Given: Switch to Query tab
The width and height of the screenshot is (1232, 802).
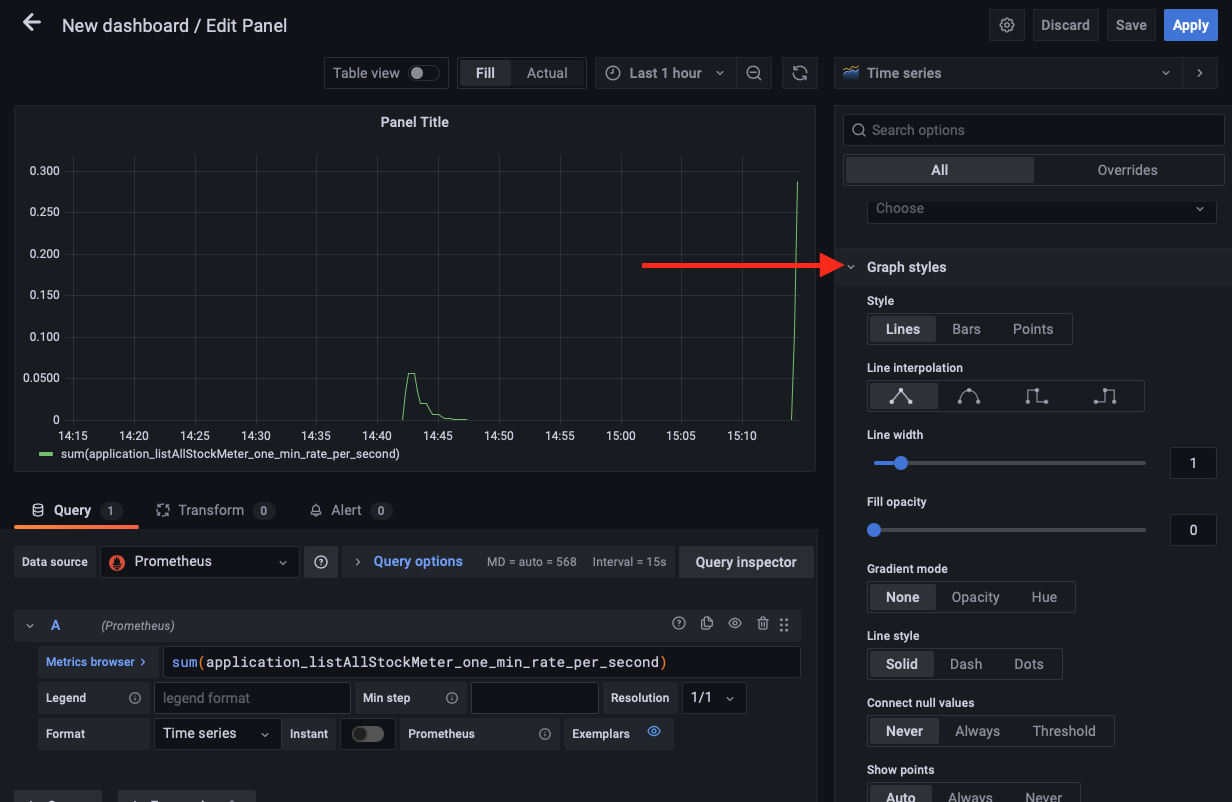Looking at the screenshot, I should (76, 510).
